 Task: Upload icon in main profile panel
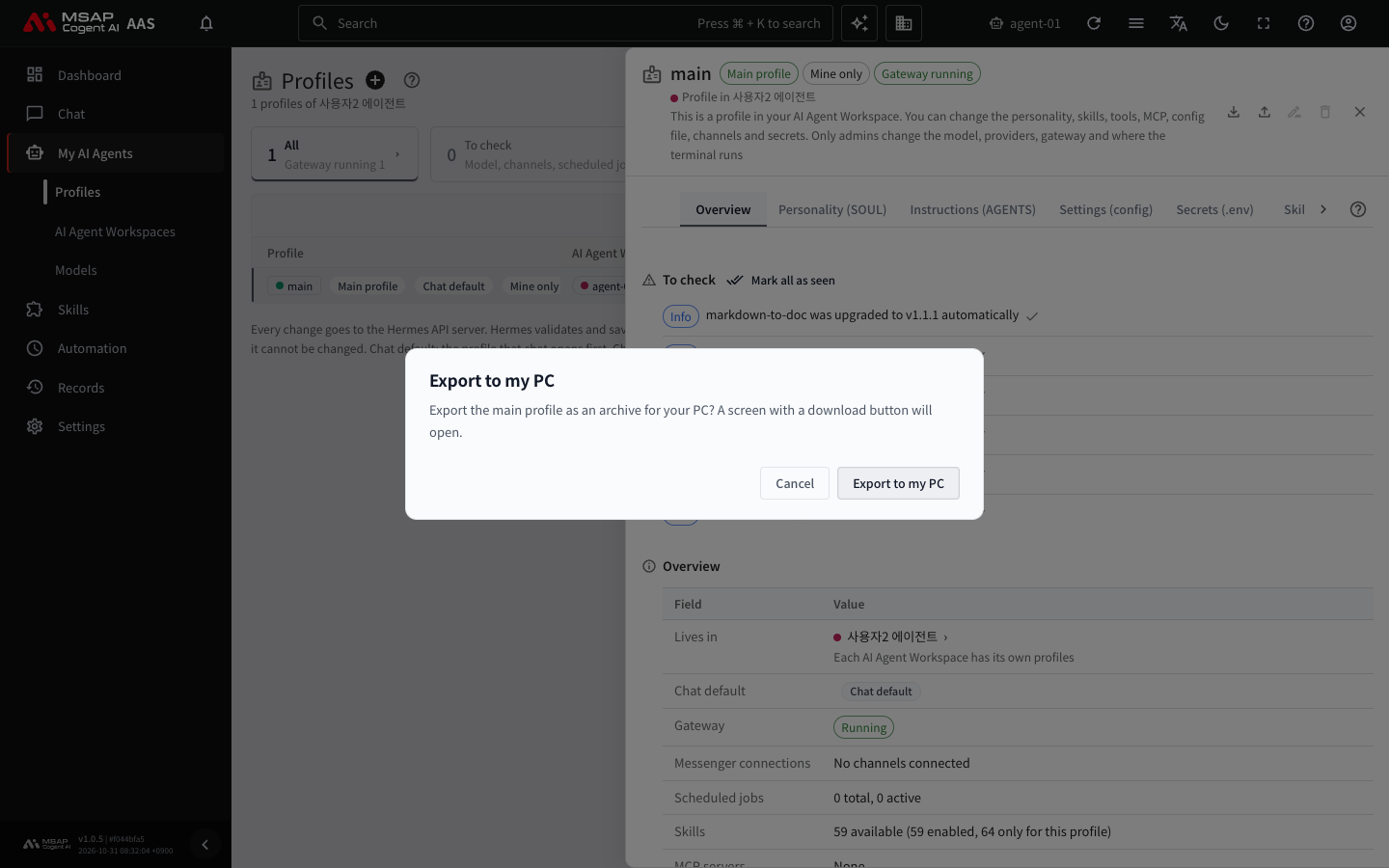tap(1265, 112)
